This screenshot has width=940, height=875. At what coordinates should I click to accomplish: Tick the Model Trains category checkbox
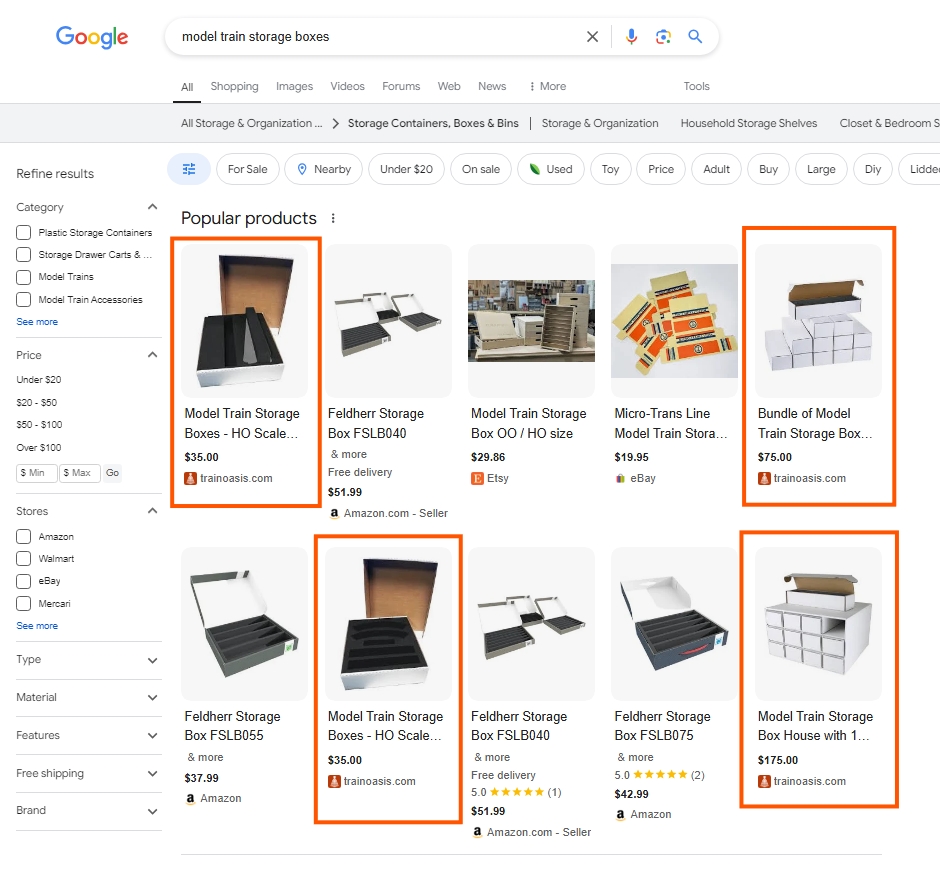pyautogui.click(x=23, y=277)
